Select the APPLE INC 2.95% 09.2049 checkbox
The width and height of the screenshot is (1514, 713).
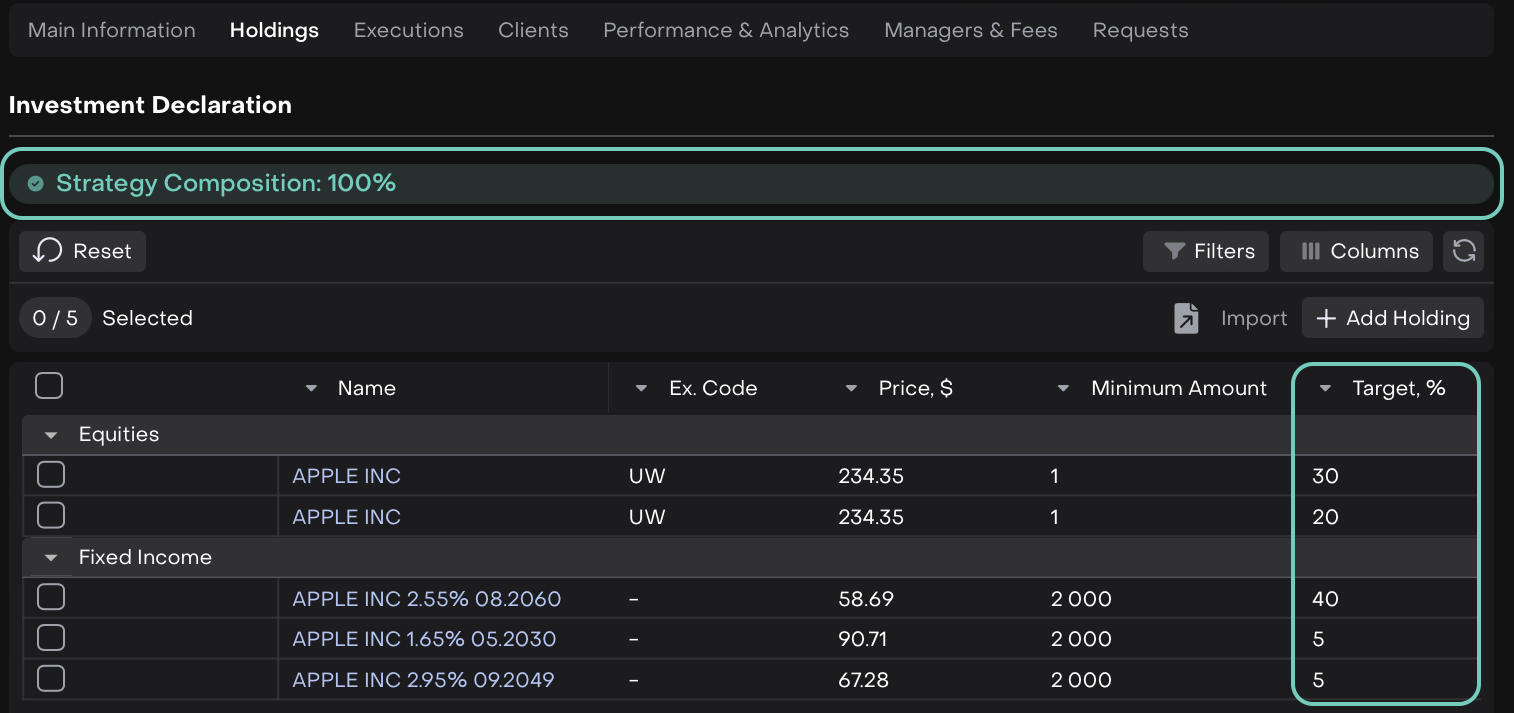point(51,679)
